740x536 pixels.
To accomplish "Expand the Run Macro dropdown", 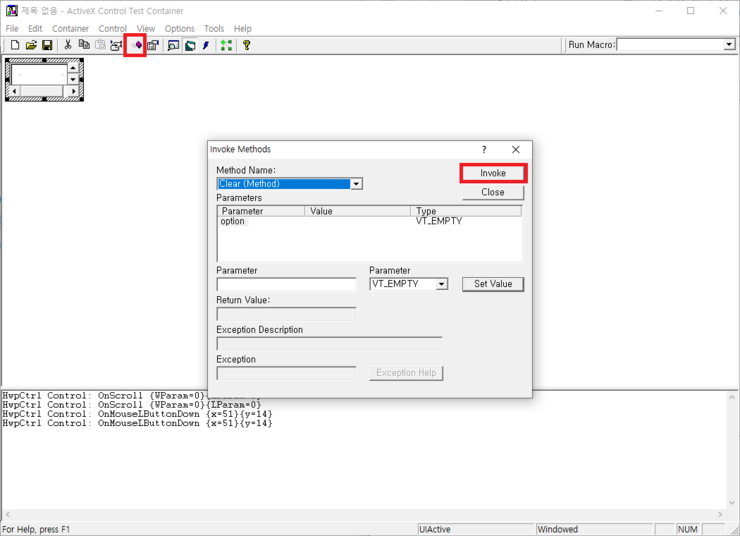I will (x=729, y=45).
